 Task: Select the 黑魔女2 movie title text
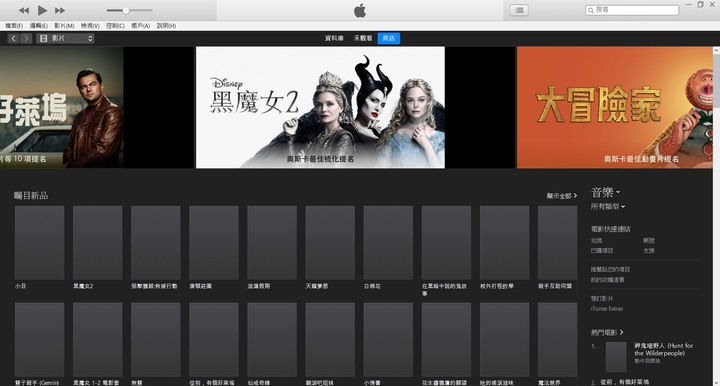click(83, 286)
